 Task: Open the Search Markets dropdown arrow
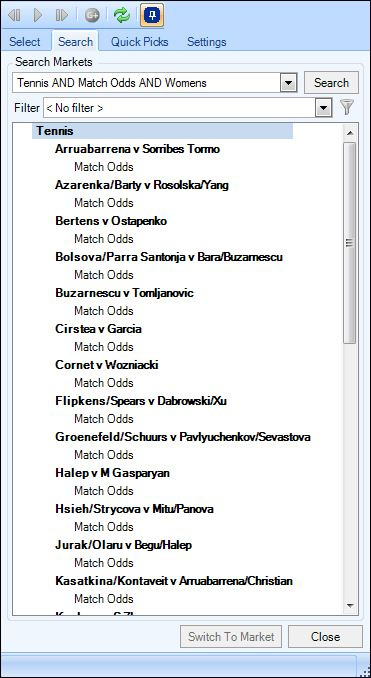point(288,83)
